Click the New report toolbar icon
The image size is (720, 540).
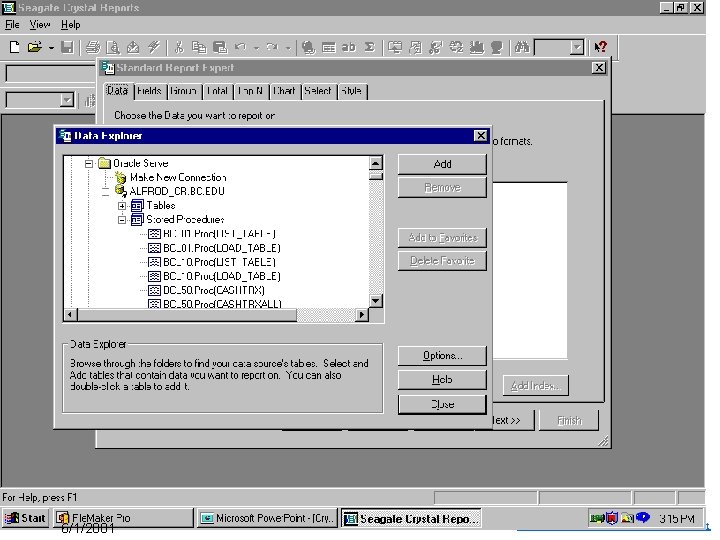pos(14,47)
